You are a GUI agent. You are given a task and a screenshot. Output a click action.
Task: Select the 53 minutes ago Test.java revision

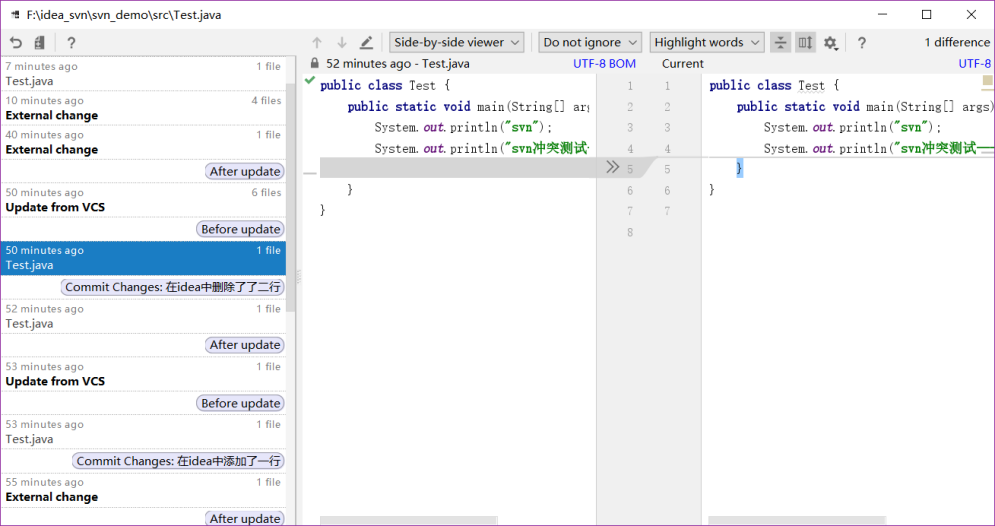click(143, 431)
